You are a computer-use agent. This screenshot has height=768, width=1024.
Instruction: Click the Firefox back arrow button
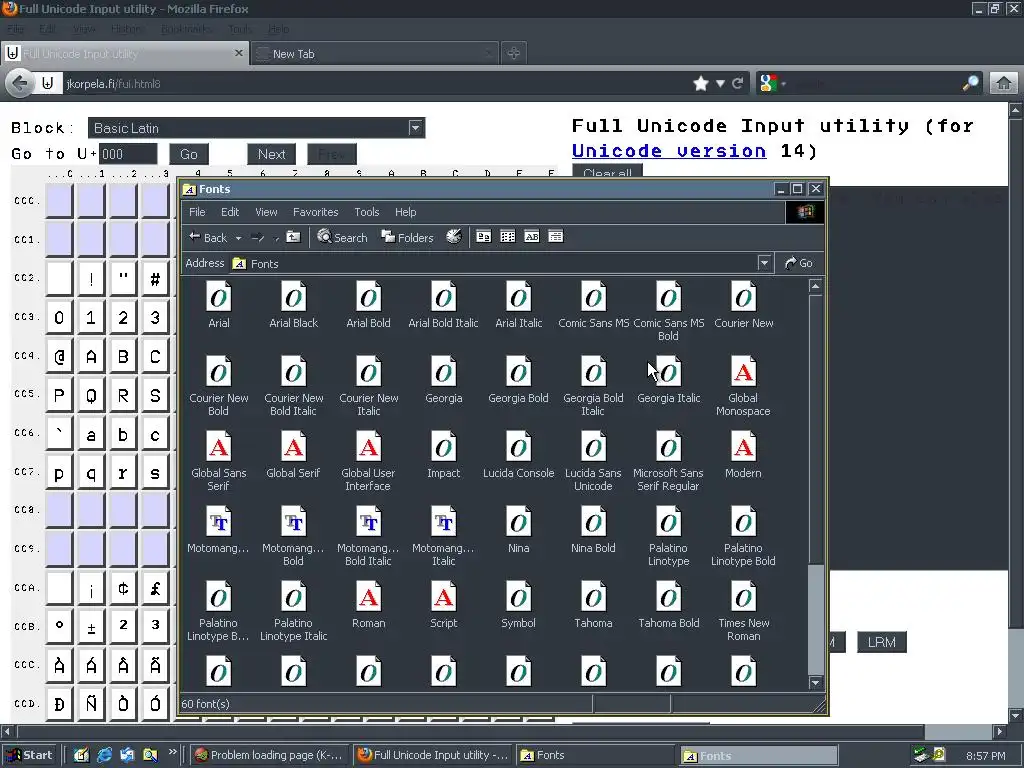pyautogui.click(x=20, y=84)
